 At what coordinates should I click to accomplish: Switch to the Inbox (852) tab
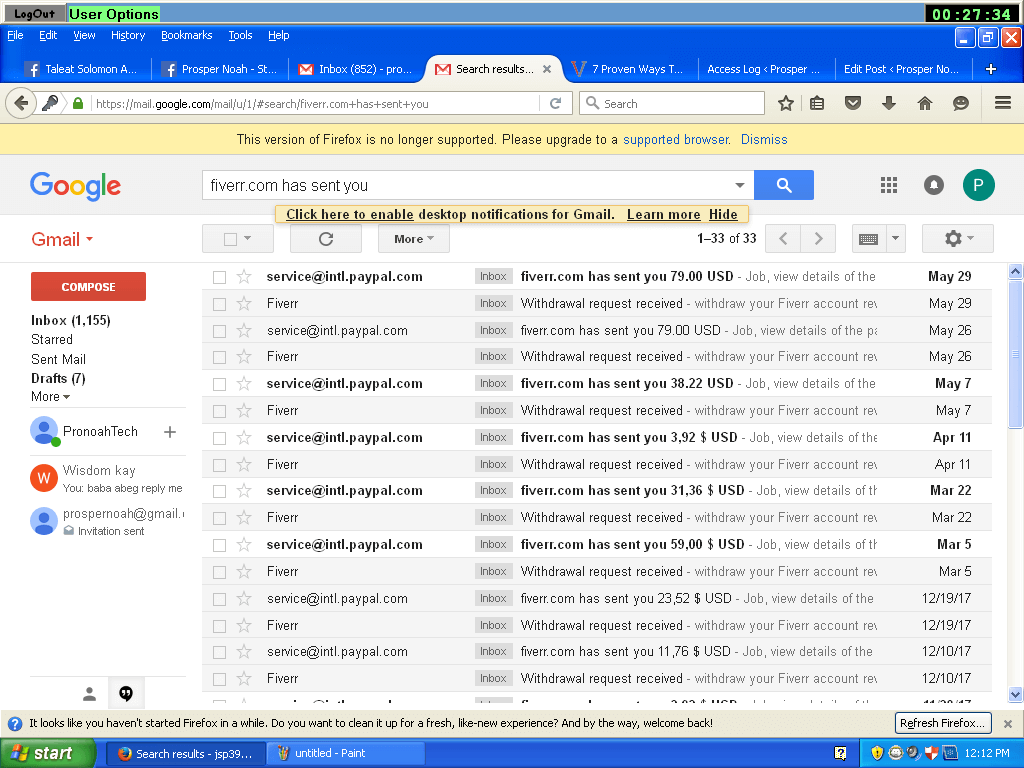pyautogui.click(x=357, y=69)
